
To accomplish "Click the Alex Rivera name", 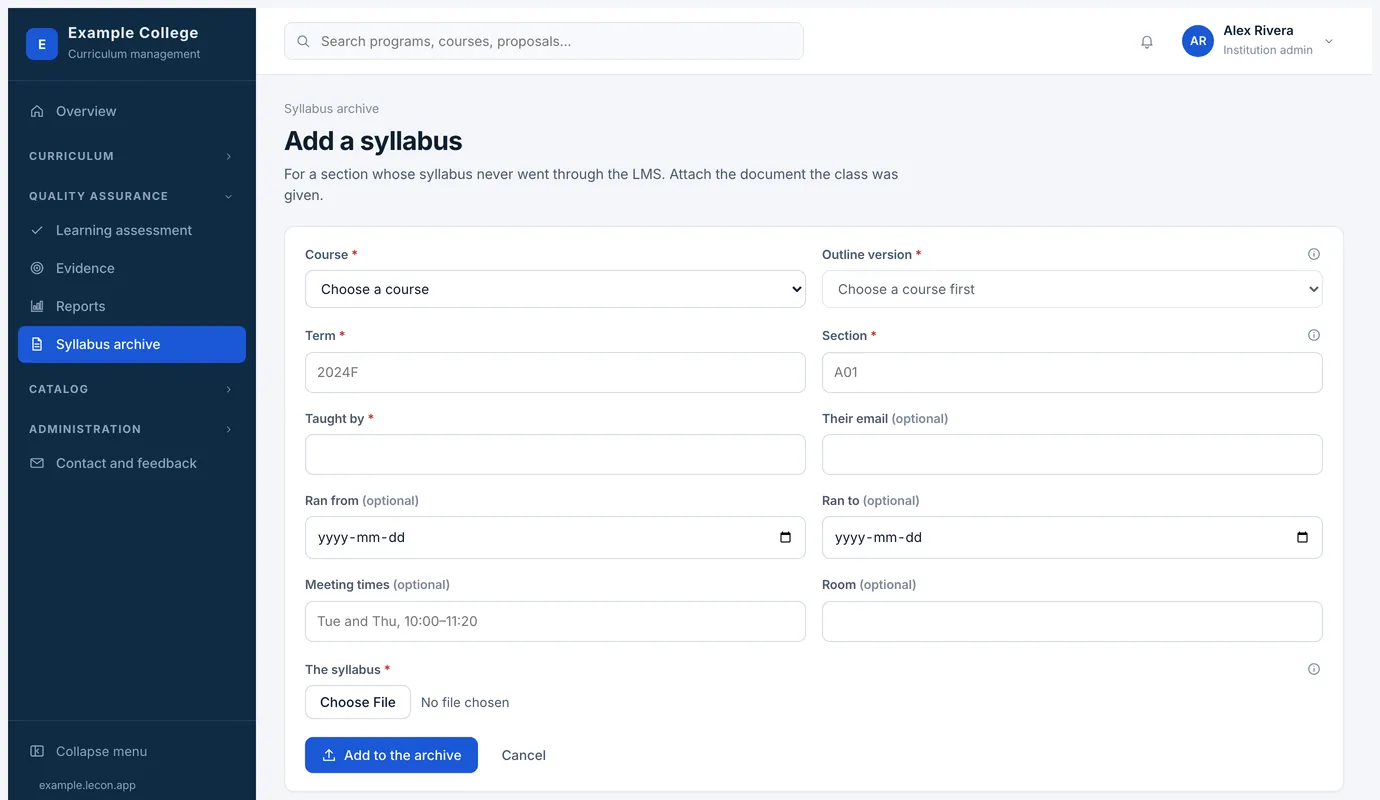I will pos(1258,30).
